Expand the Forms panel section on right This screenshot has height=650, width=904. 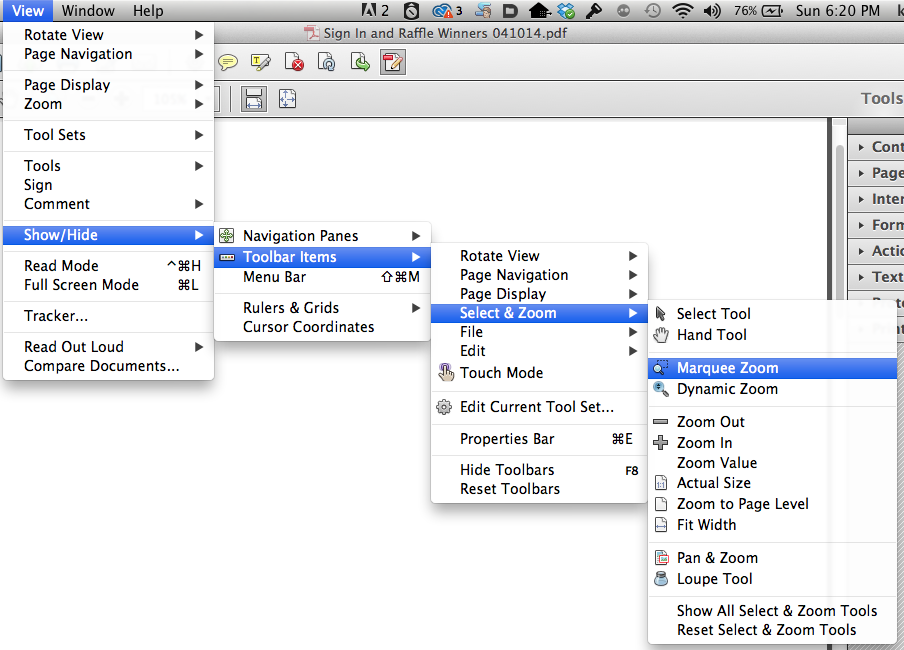coord(876,224)
